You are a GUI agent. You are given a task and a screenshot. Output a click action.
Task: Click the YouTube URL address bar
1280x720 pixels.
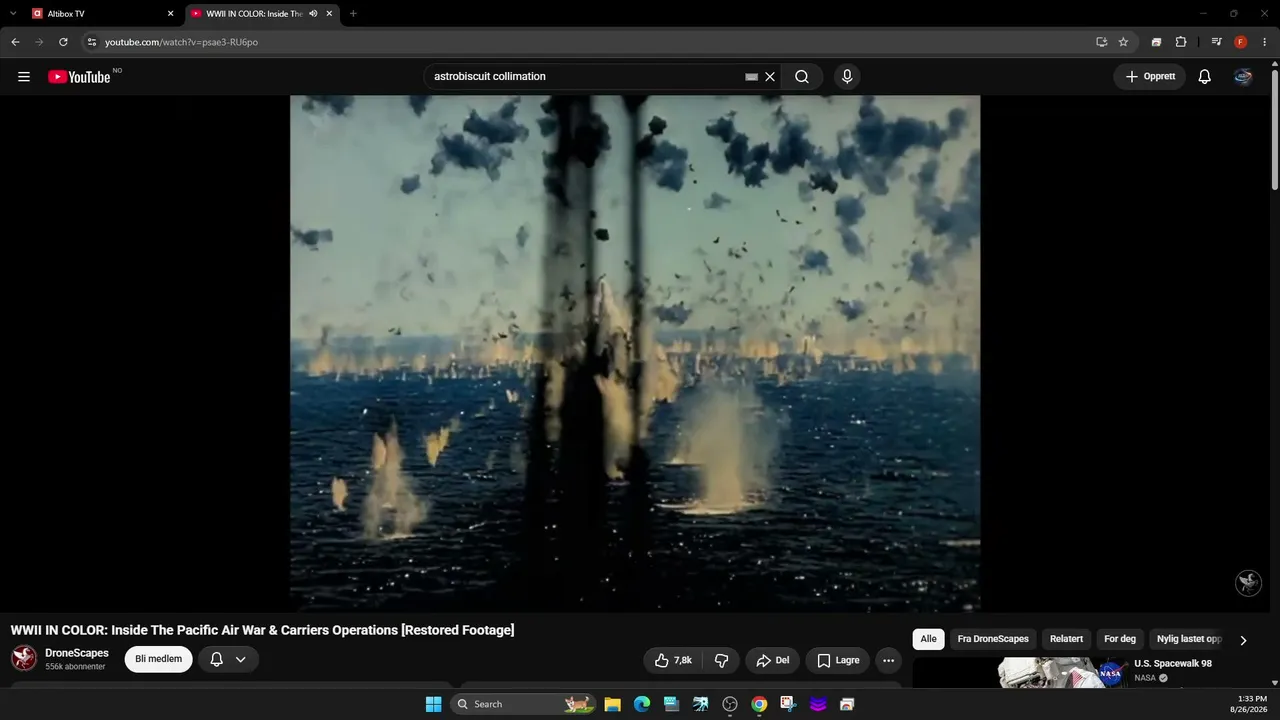[x=590, y=42]
